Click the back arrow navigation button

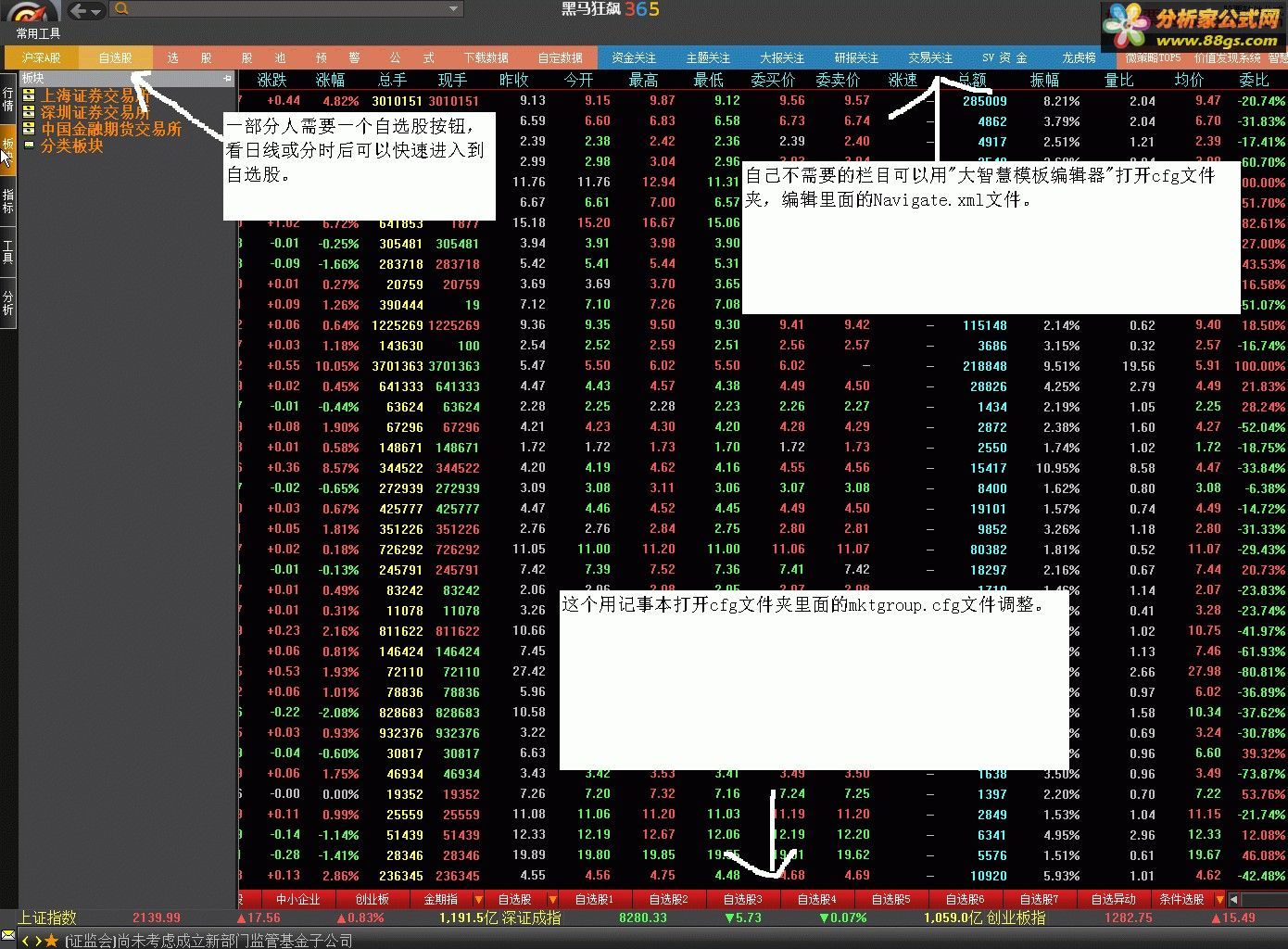pos(79,10)
